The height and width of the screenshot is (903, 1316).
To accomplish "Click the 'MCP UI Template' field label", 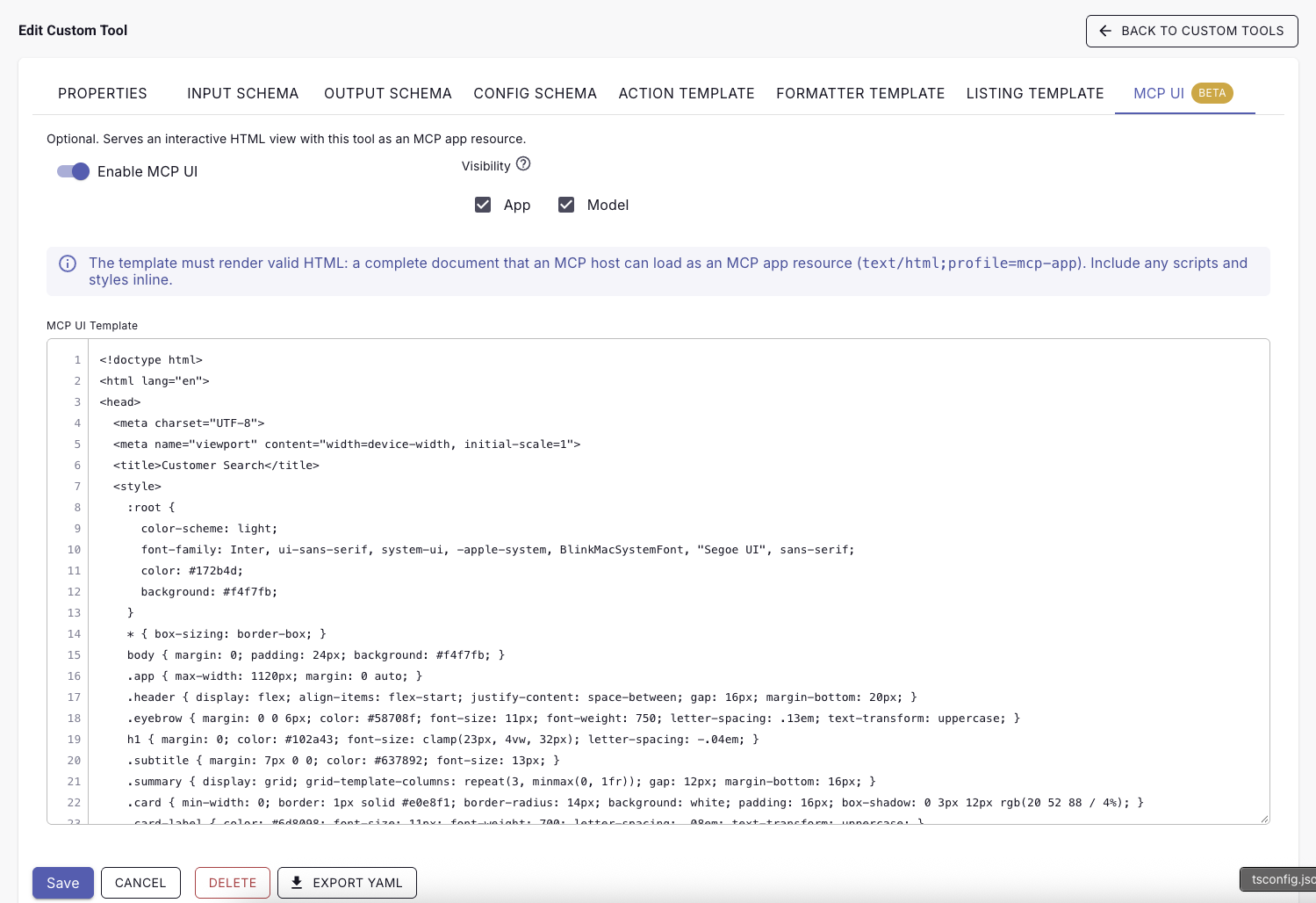I will [92, 326].
